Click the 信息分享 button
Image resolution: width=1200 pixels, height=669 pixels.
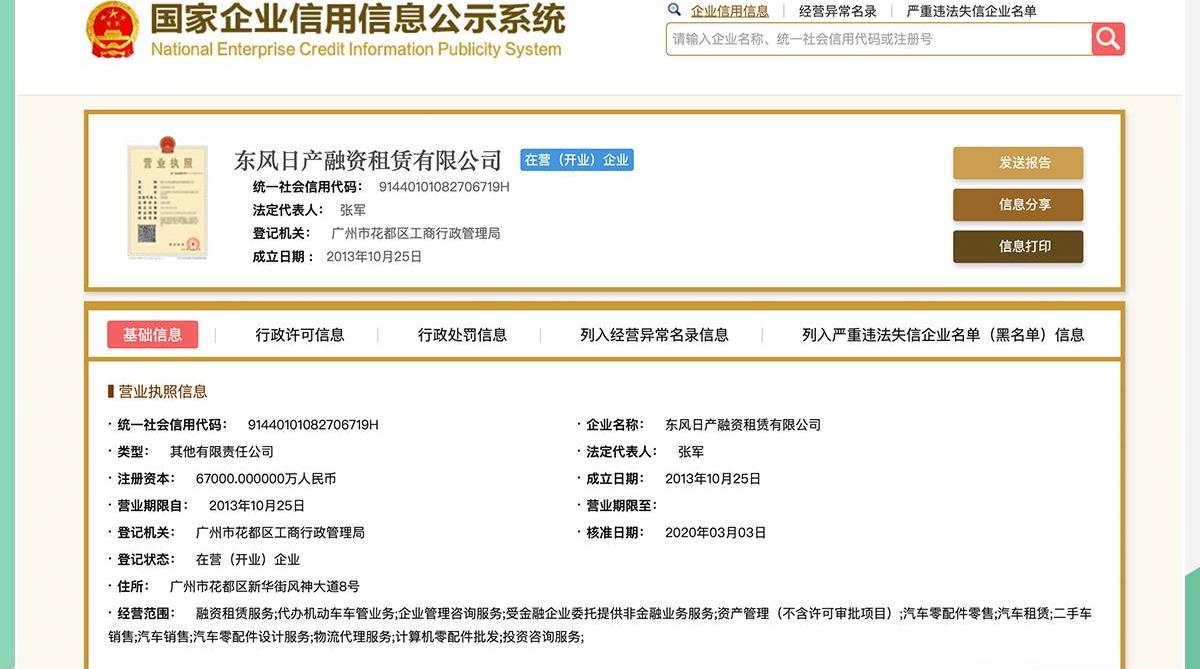click(x=1018, y=205)
